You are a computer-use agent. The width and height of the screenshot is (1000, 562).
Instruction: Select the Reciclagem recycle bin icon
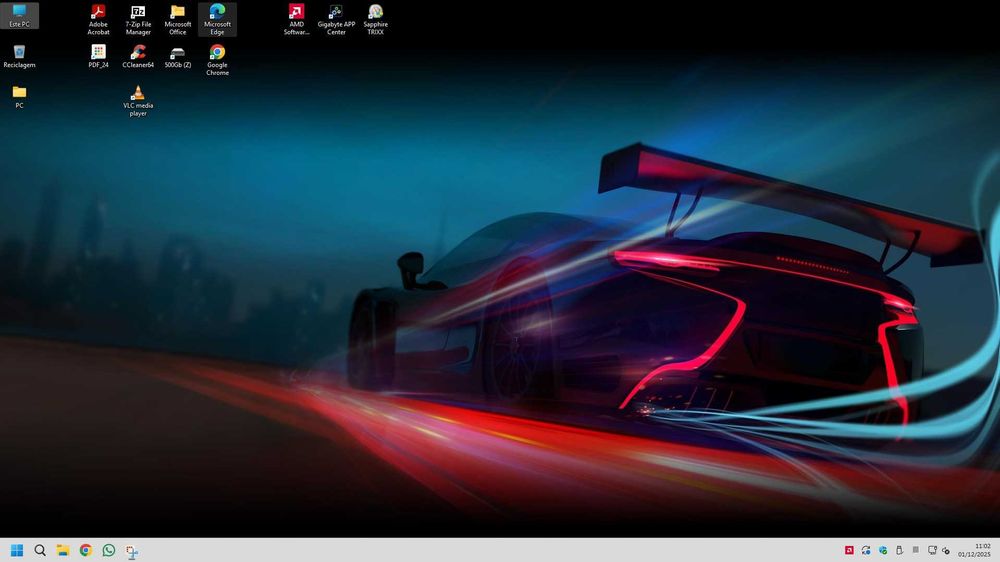tap(19, 56)
